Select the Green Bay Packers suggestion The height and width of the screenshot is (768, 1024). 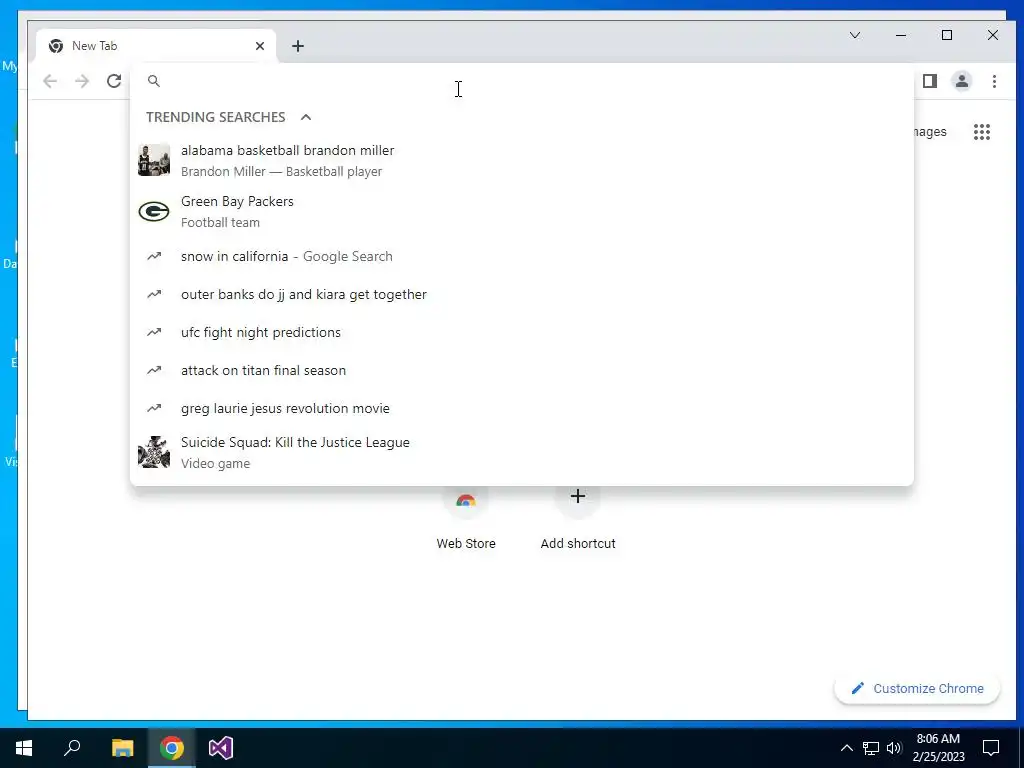(x=522, y=211)
